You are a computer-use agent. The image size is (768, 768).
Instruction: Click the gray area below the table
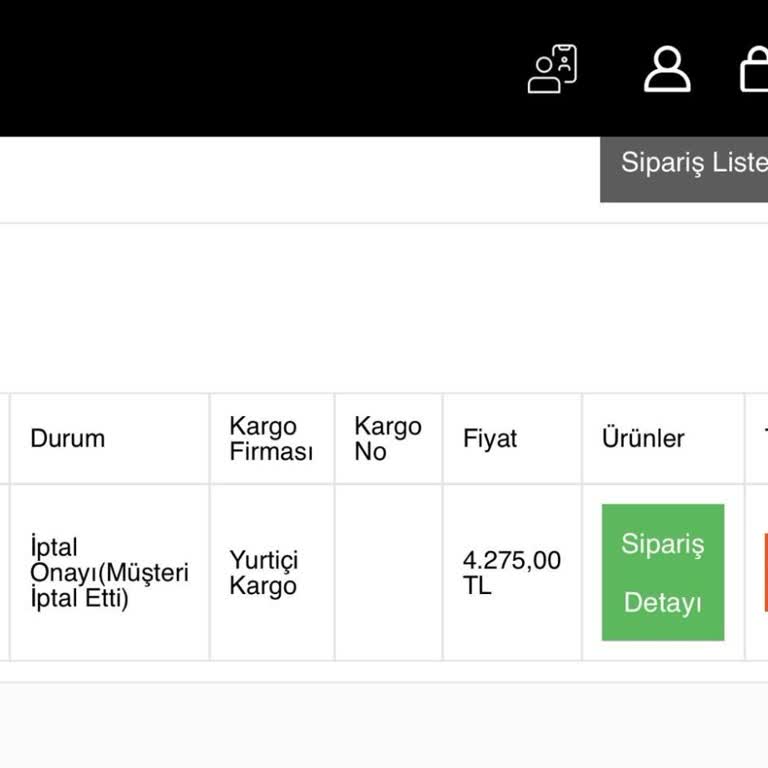click(x=384, y=726)
